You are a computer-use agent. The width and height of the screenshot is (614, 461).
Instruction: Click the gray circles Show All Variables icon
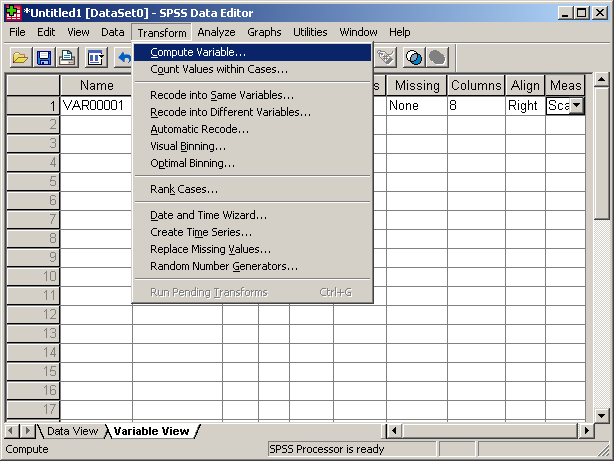click(437, 57)
